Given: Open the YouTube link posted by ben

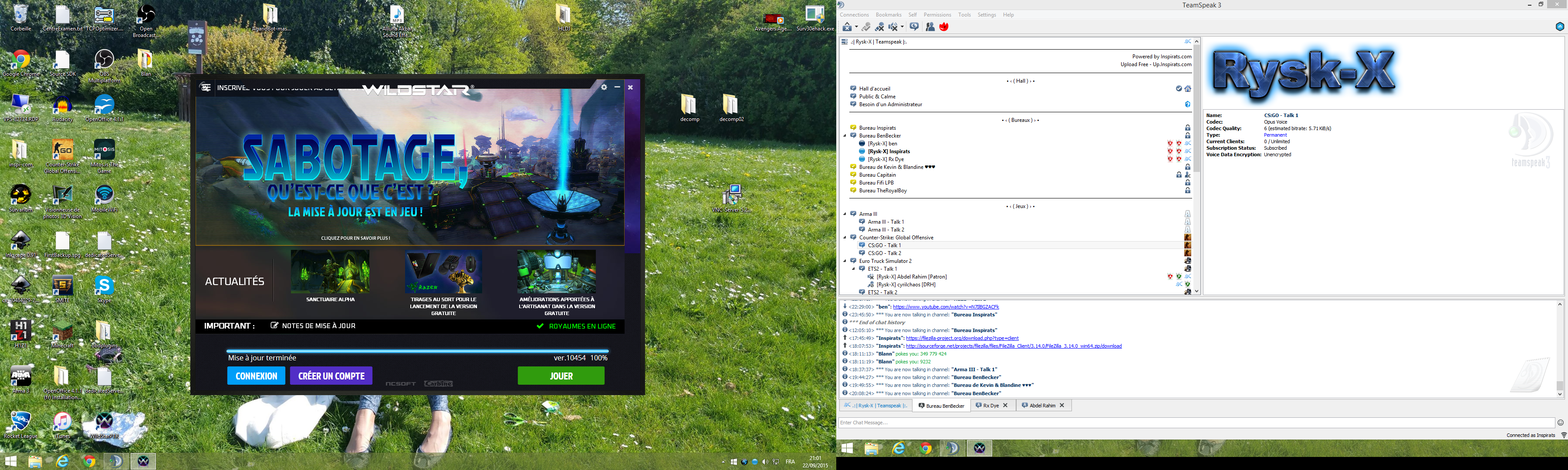Looking at the screenshot, I should click(x=945, y=307).
